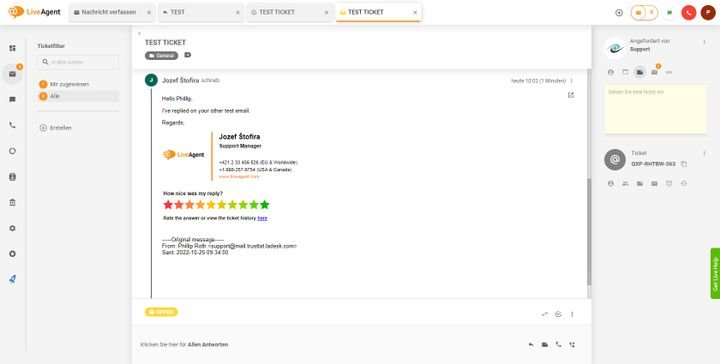Viewport: 720px width, 364px height.
Task: Open the knowledge base building icon
Action: (12, 202)
